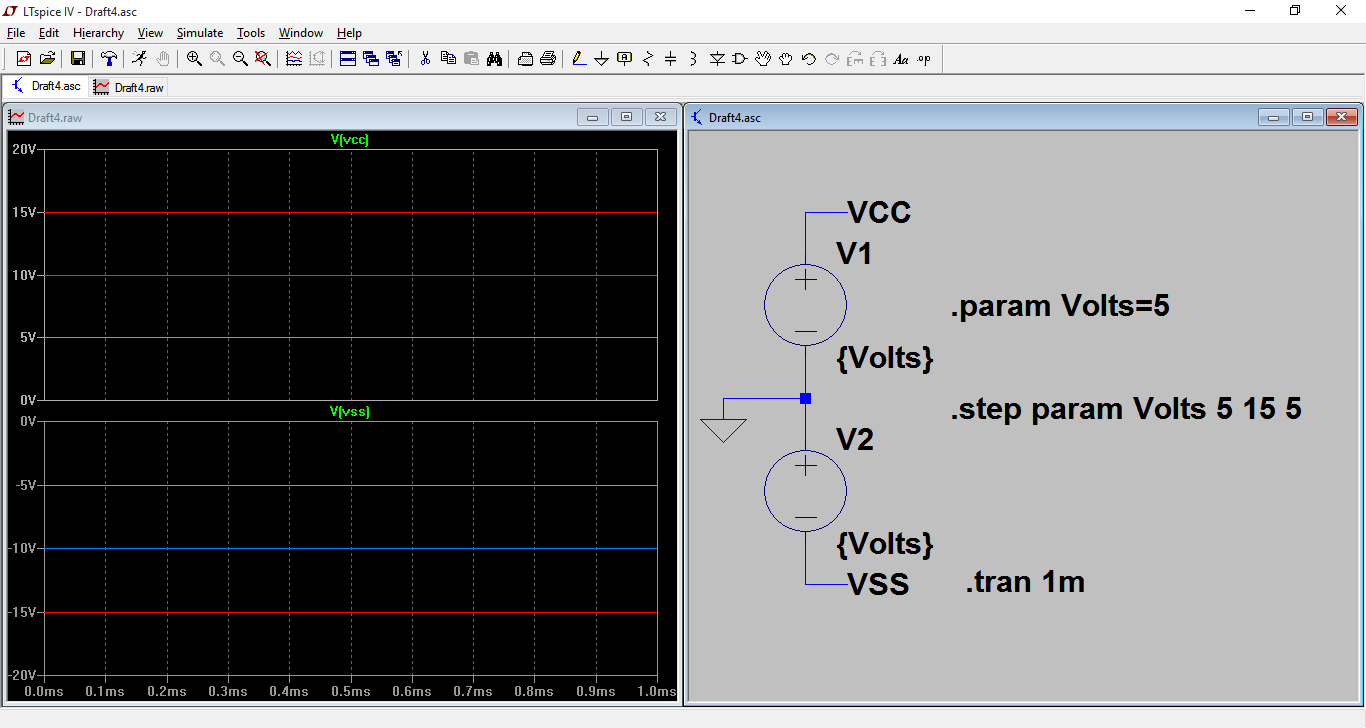This screenshot has height=728, width=1366.
Task: Select the Move open-hand tool
Action: click(x=763, y=59)
